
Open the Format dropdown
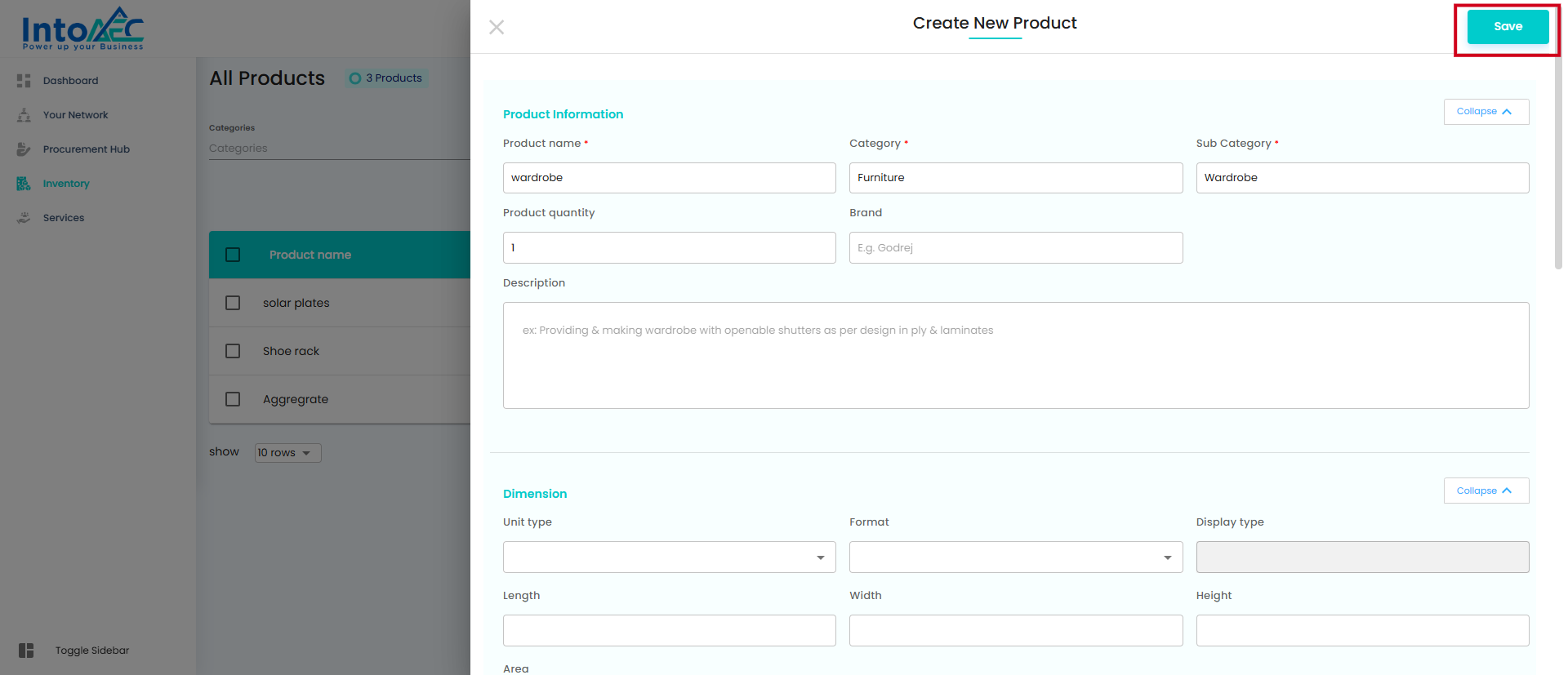pyautogui.click(x=1015, y=557)
